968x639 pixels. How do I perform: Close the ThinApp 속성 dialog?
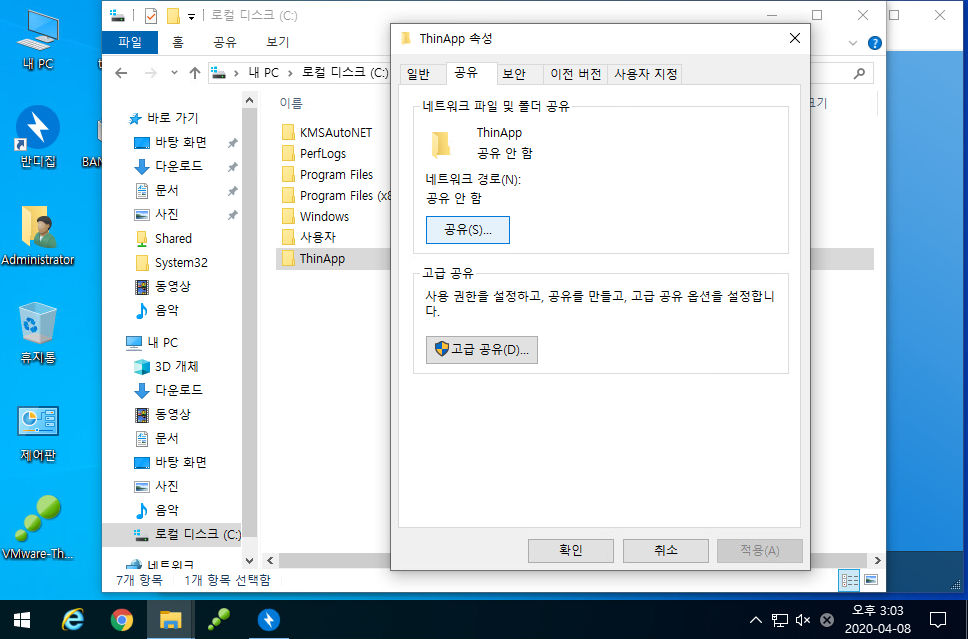click(795, 38)
